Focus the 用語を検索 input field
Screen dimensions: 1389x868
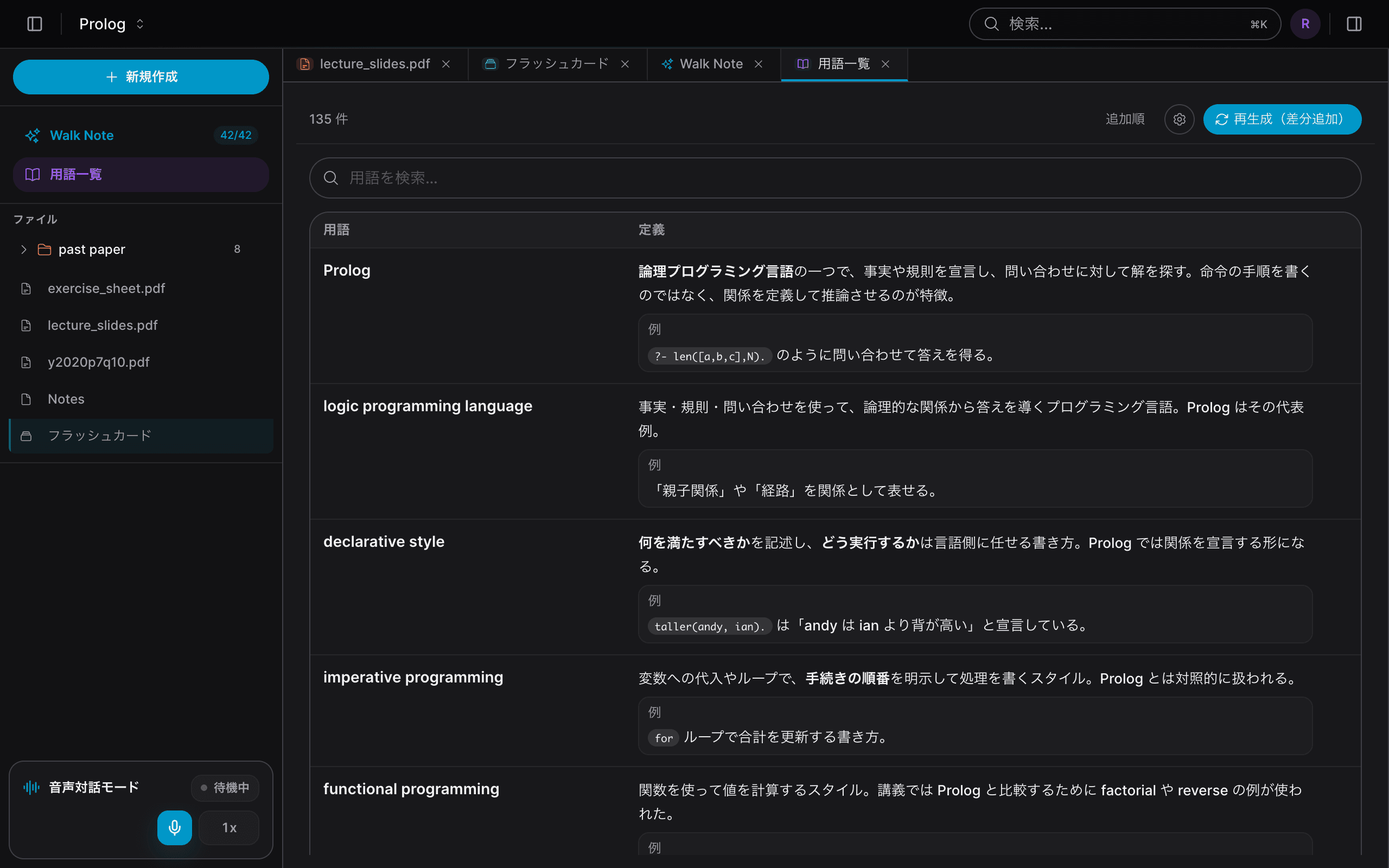click(x=835, y=178)
